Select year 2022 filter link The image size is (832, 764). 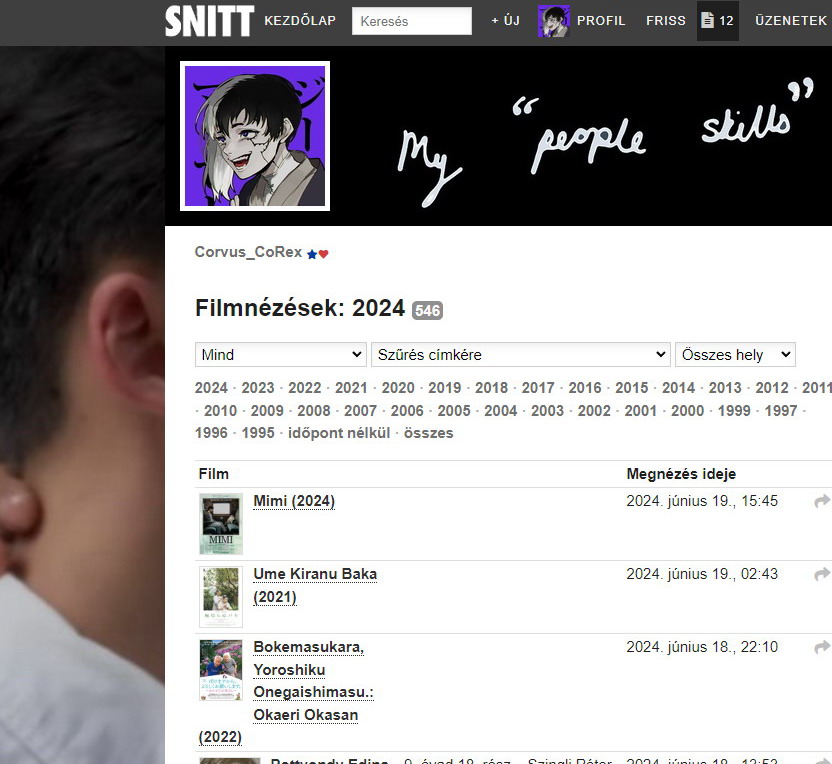click(x=305, y=388)
